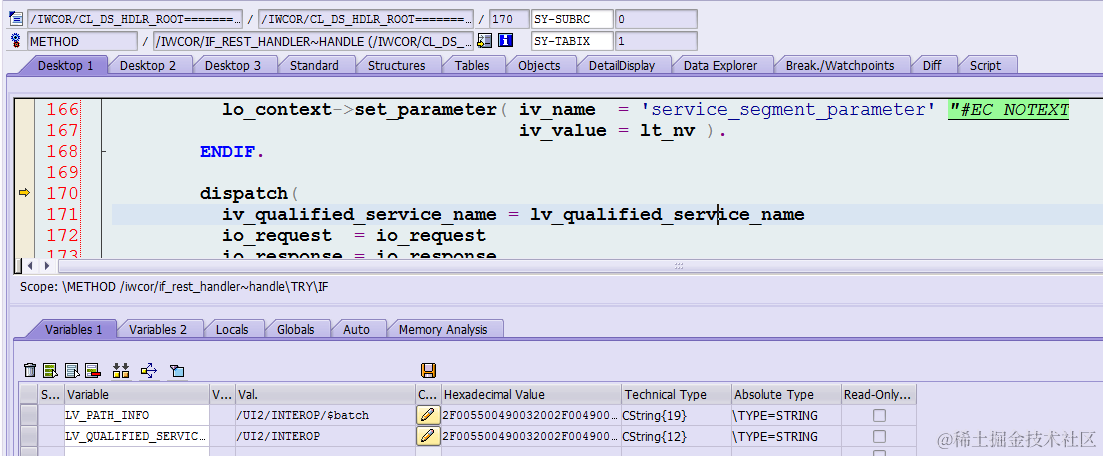Toggle Read-Only checkbox for LV_QUALIFIED_SERVIC row
Viewport: 1103px width, 456px height.
879,436
